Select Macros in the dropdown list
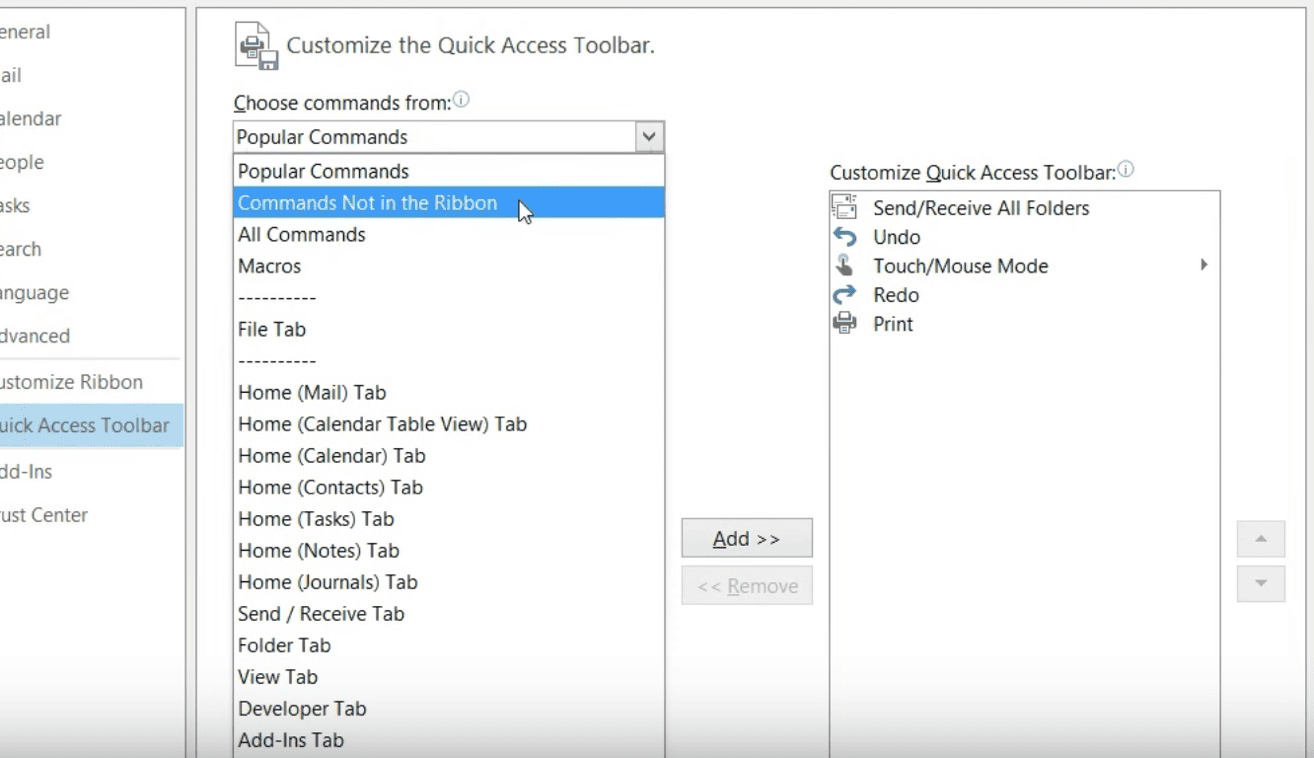This screenshot has height=758, width=1314. [x=269, y=266]
